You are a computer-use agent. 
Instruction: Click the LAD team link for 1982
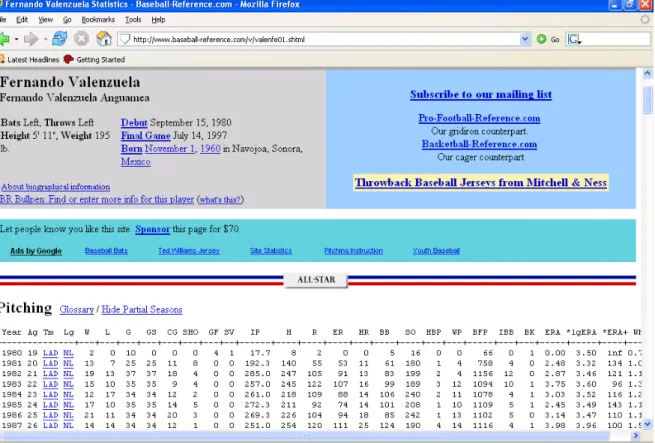pyautogui.click(x=51, y=374)
